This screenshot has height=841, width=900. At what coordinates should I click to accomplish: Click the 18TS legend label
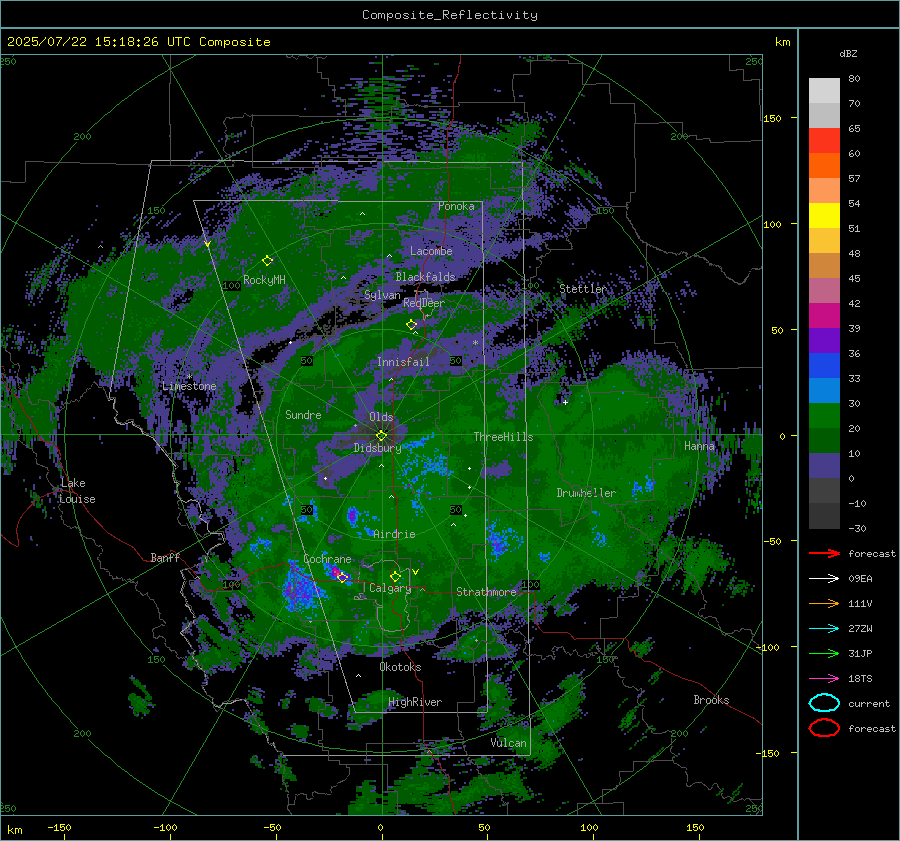(860, 679)
